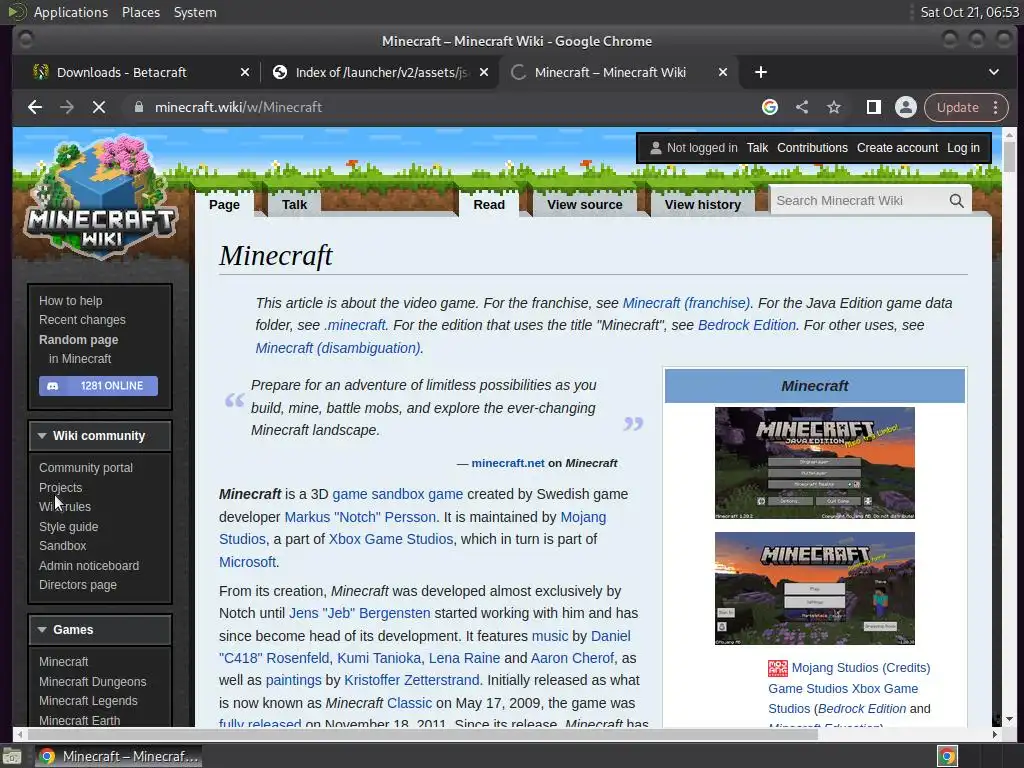Open the Java Edition title screen thumbnail
The image size is (1024, 768).
pyautogui.click(x=814, y=463)
